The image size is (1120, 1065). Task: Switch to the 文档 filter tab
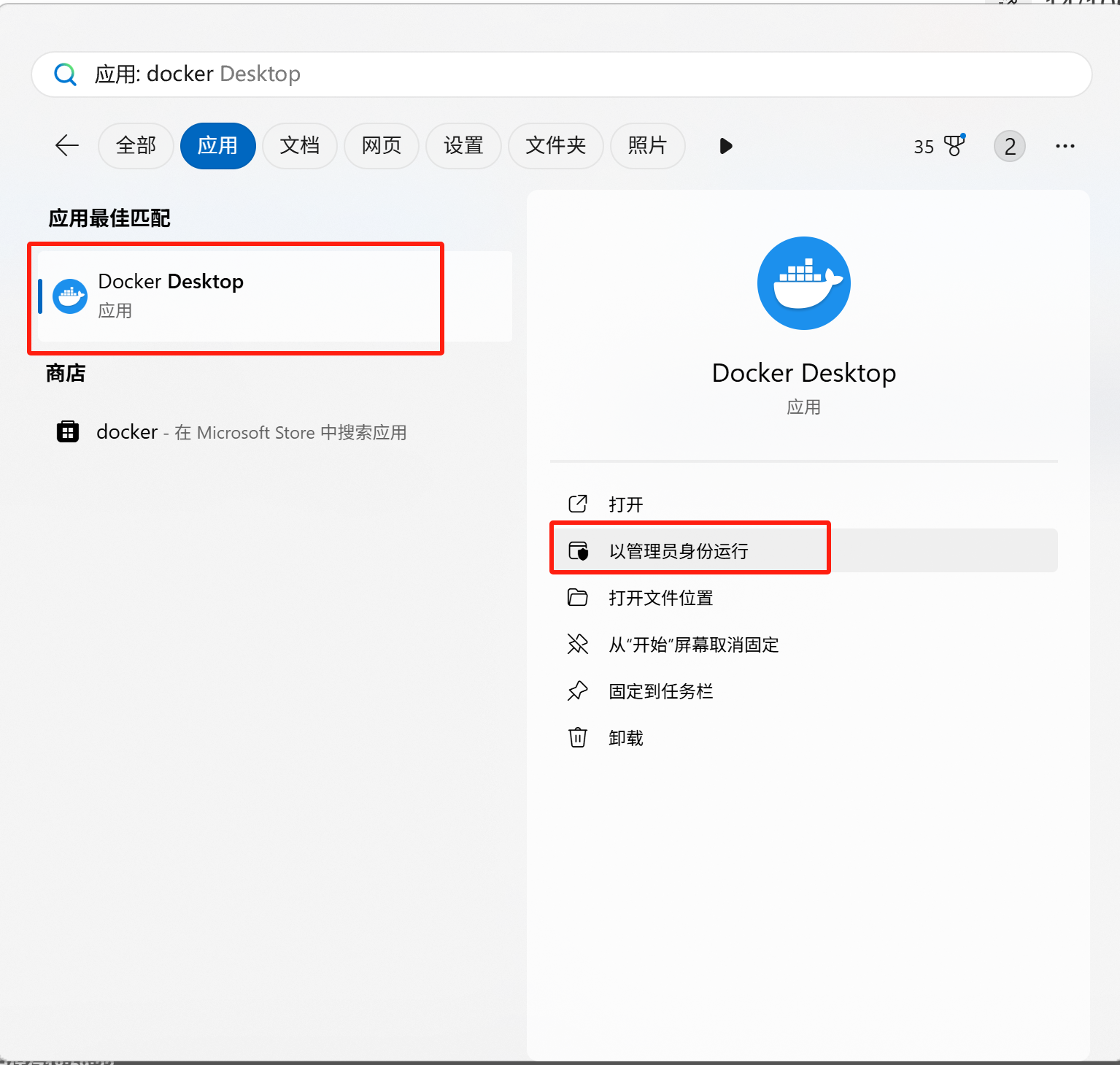point(300,146)
